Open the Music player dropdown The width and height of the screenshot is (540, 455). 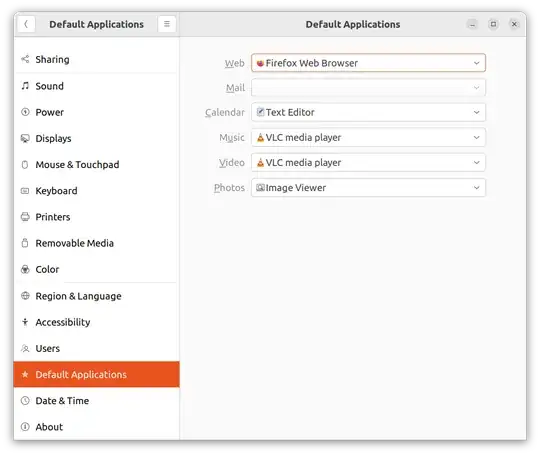pyautogui.click(x=368, y=137)
